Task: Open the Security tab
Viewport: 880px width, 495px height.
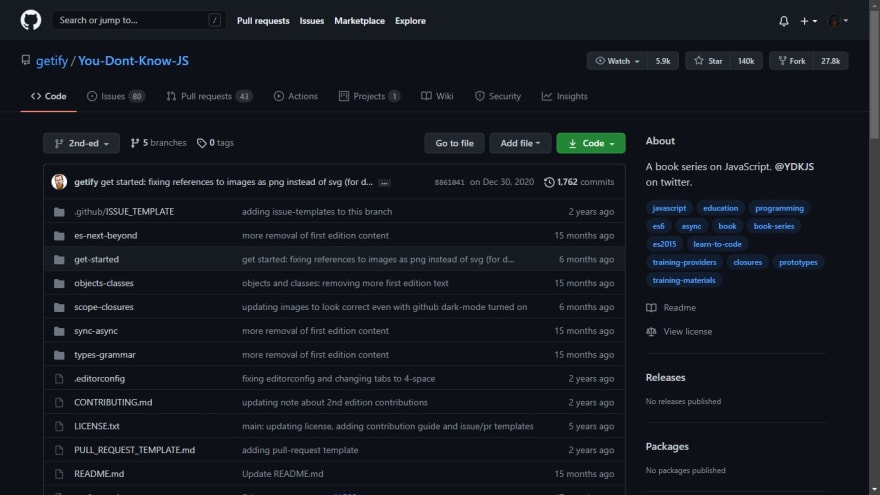Action: (x=498, y=97)
